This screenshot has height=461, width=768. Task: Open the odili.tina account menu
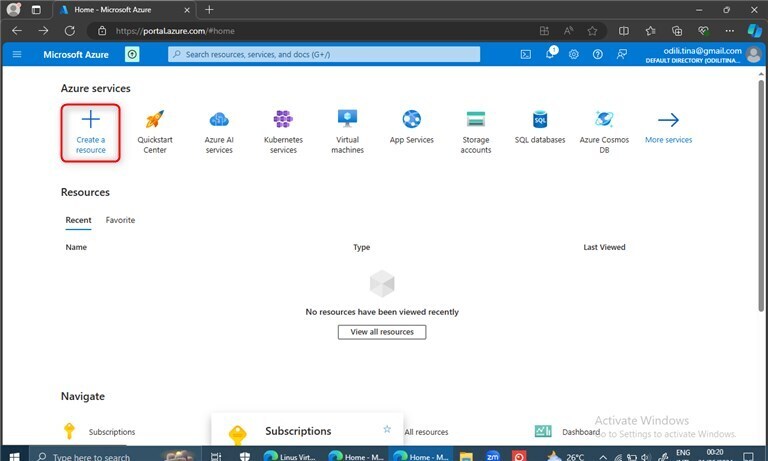703,54
